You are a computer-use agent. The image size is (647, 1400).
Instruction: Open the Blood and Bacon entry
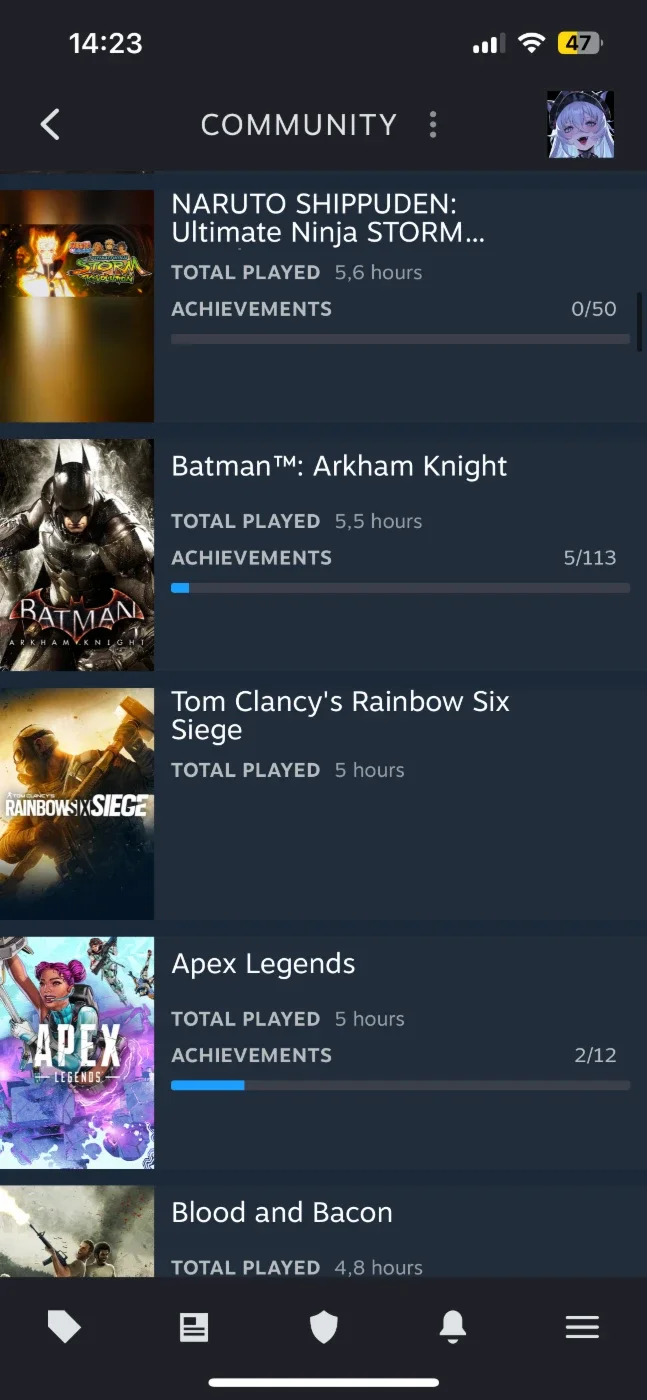pos(323,1232)
